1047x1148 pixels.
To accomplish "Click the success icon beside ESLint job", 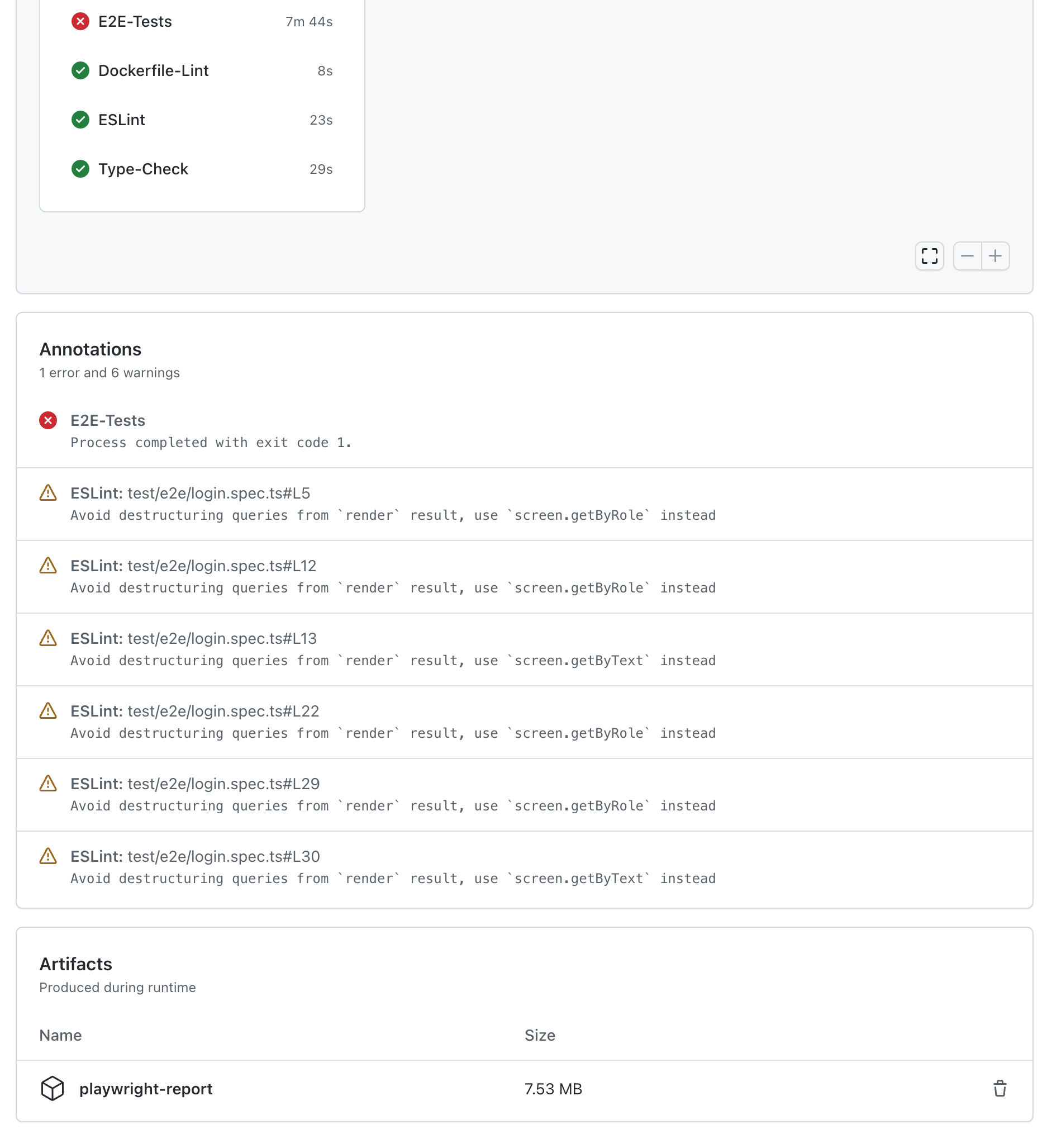I will 80,120.
